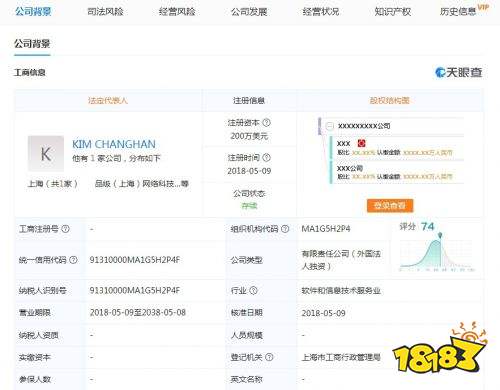Image resolution: width=500 pixels, height=390 pixels.
Task: Select 营业期限 value 2018-05-09至2038-05-08
Action: pyautogui.click(x=138, y=313)
